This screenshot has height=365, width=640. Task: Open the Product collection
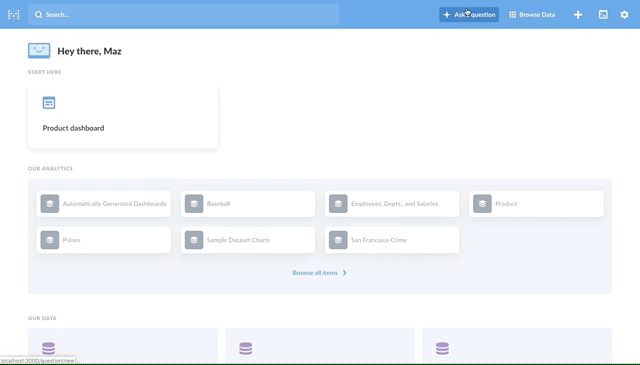click(x=536, y=204)
